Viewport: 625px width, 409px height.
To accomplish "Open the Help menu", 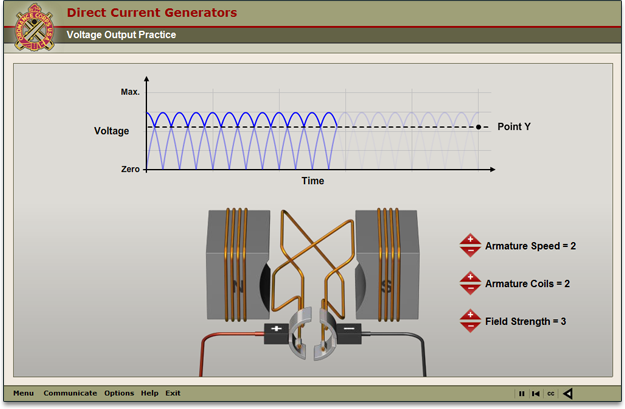I will click(149, 393).
